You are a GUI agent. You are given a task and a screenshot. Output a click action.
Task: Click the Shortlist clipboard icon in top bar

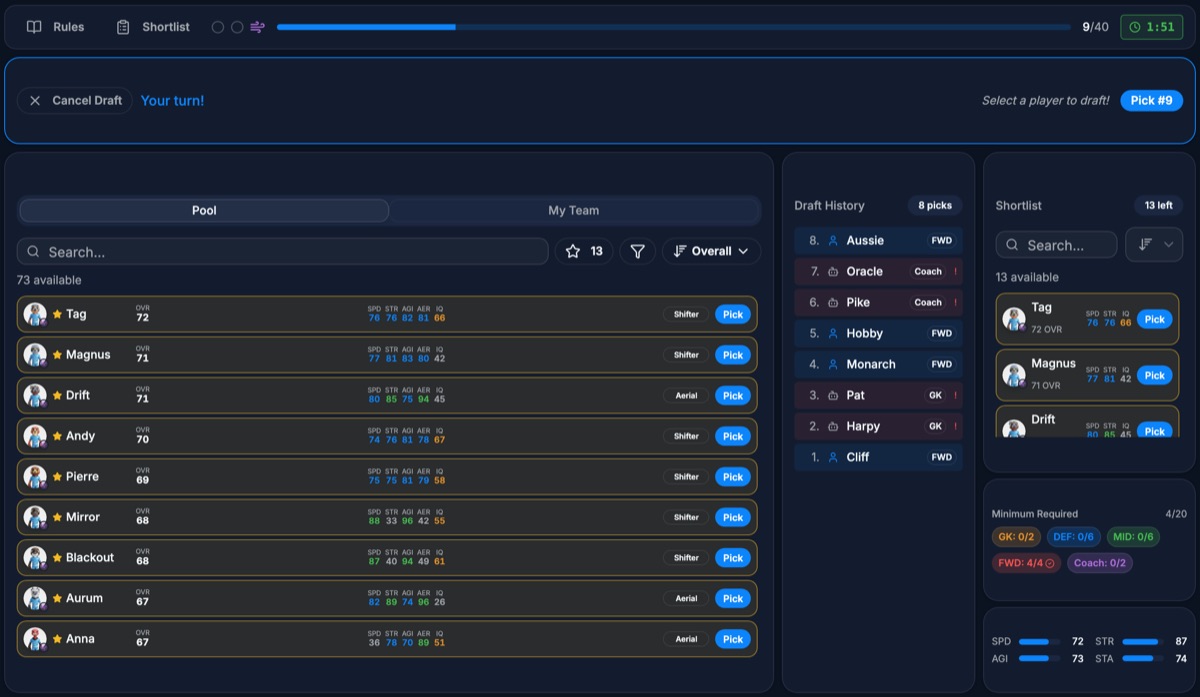123,27
